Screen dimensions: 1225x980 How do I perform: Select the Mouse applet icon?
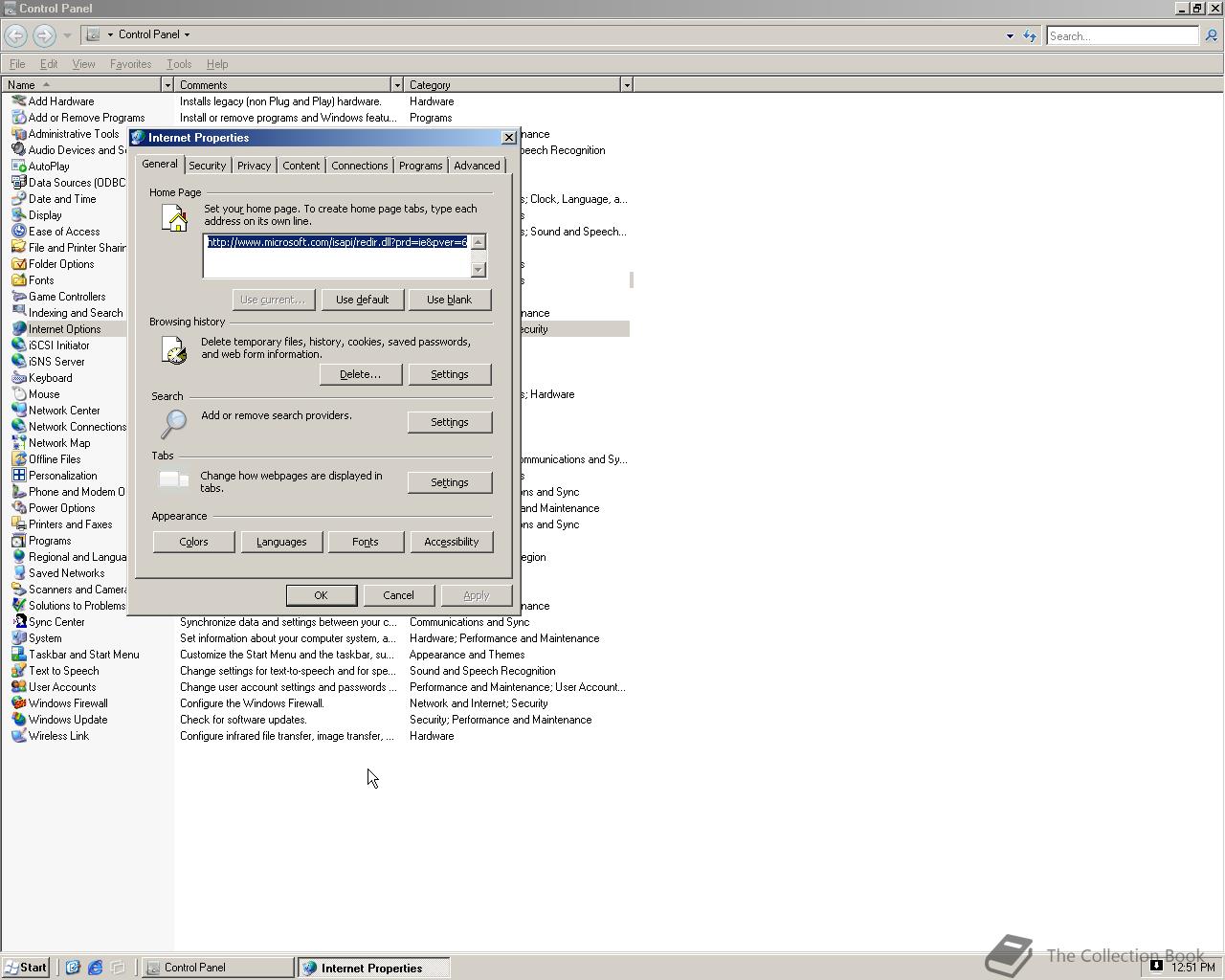tap(18, 394)
